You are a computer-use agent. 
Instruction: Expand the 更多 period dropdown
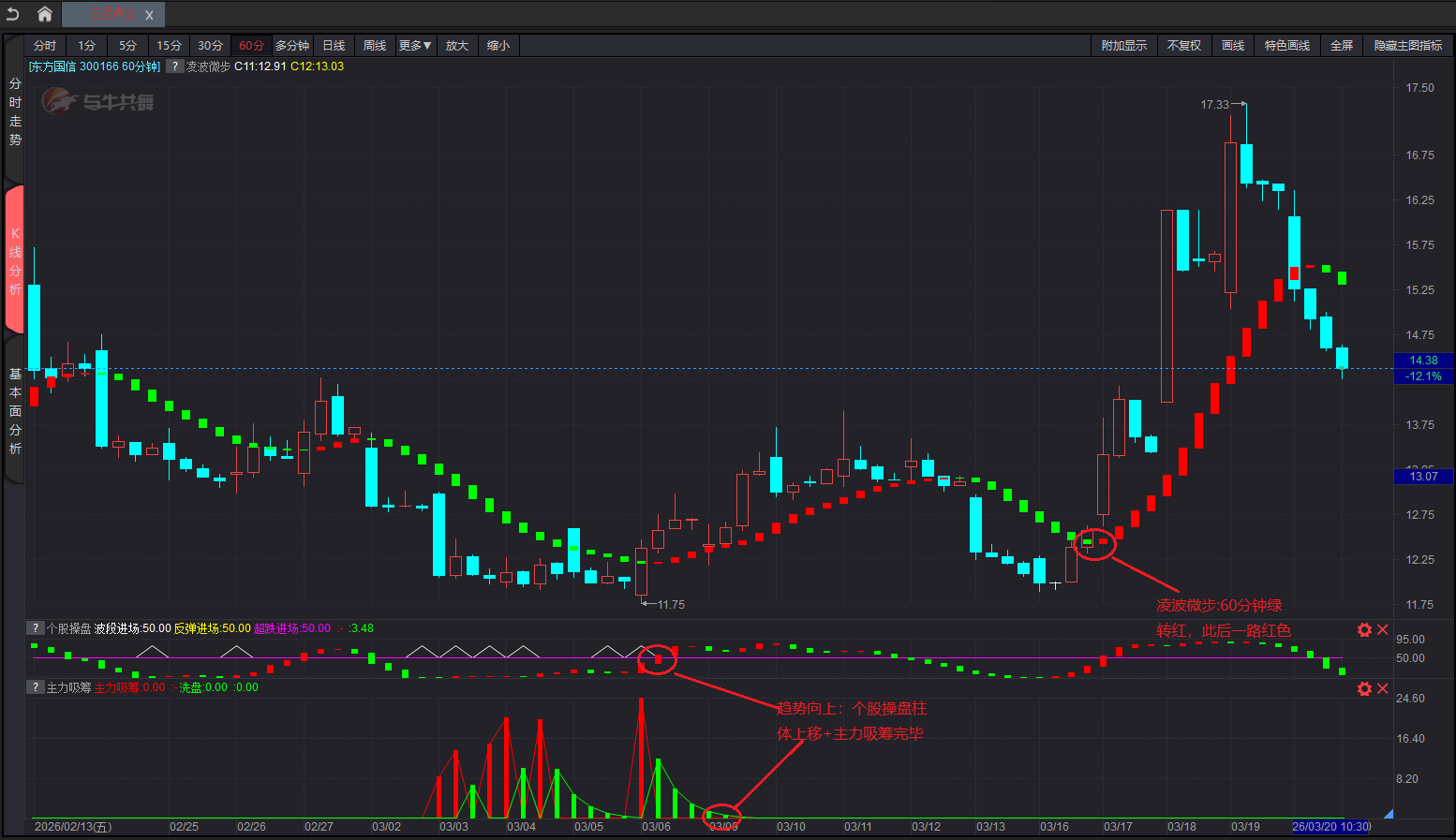pos(414,46)
